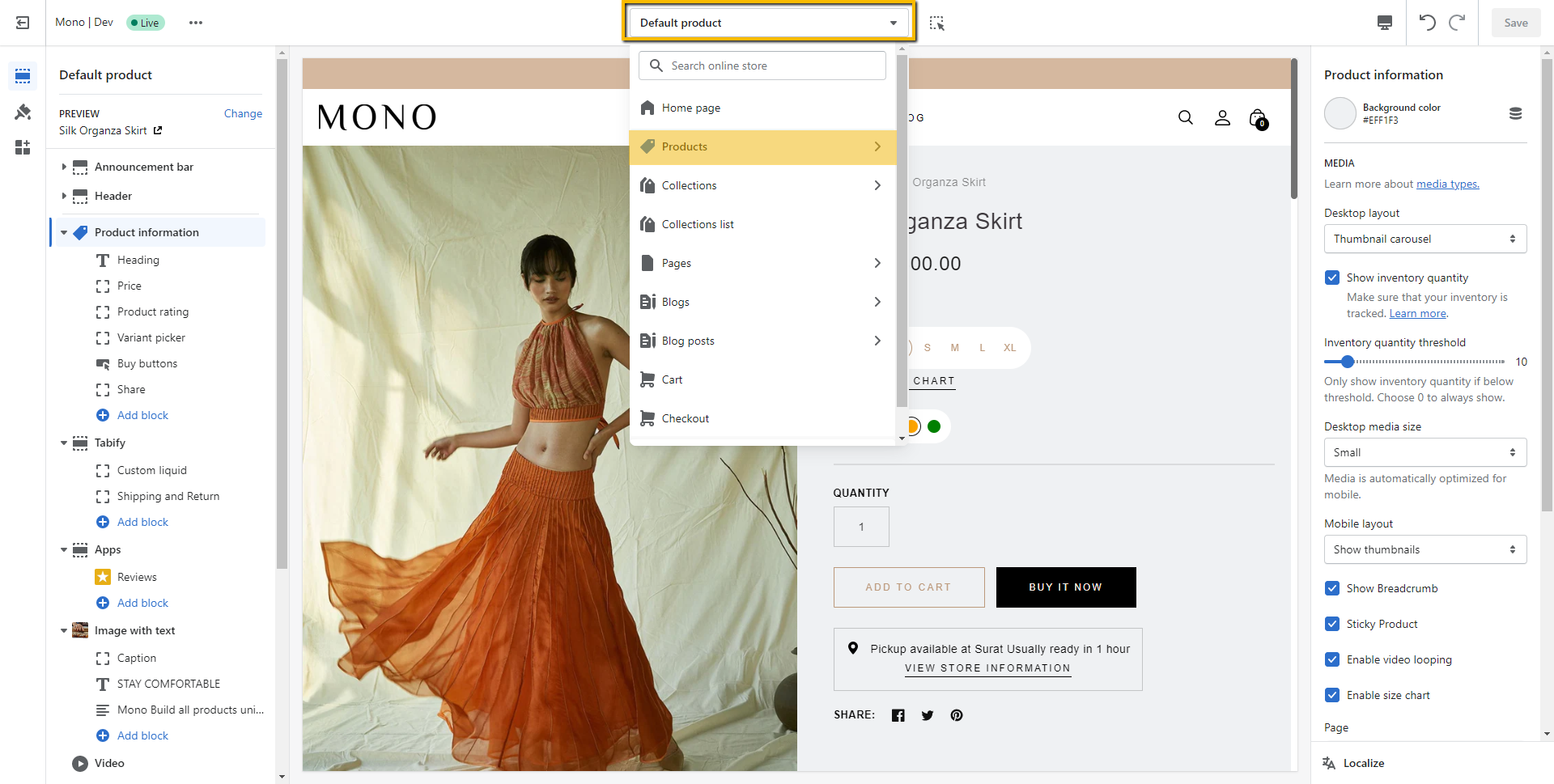Open Silk Organza Skirt external link icon
1554x784 pixels.
click(158, 130)
